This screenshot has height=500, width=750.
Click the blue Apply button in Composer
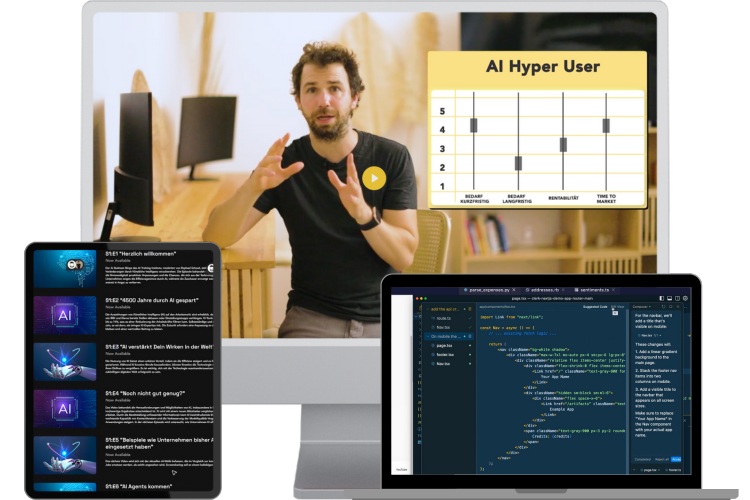677,459
